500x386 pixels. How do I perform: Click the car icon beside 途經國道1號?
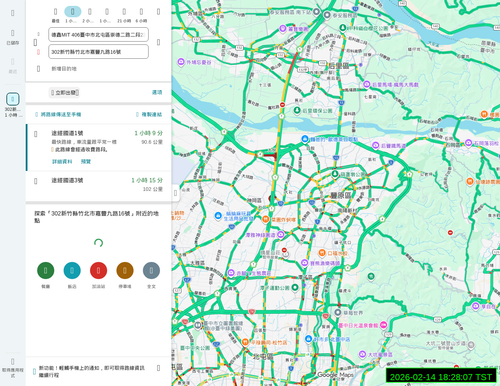tap(36, 134)
